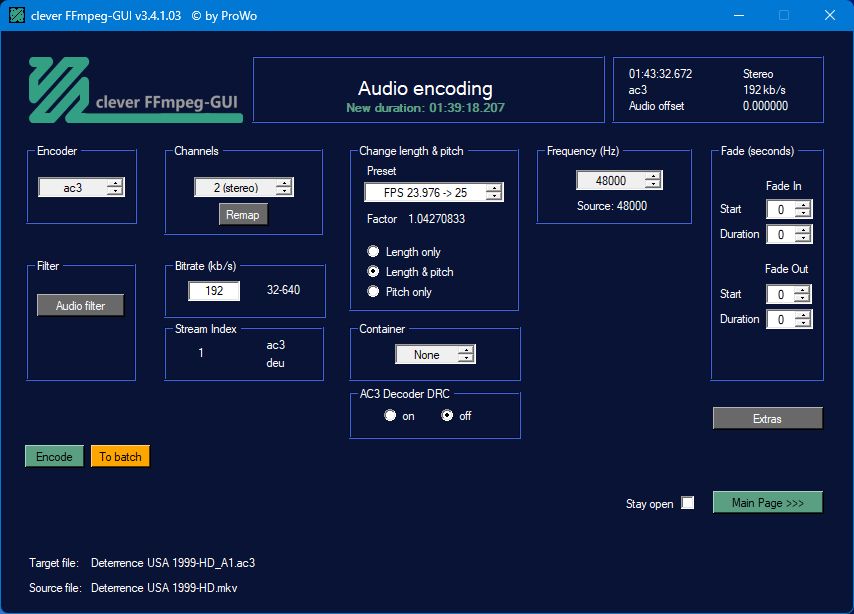This screenshot has height=614, width=854.
Task: Open the FPS 23.976 -> 25 preset selector
Action: pos(434,192)
